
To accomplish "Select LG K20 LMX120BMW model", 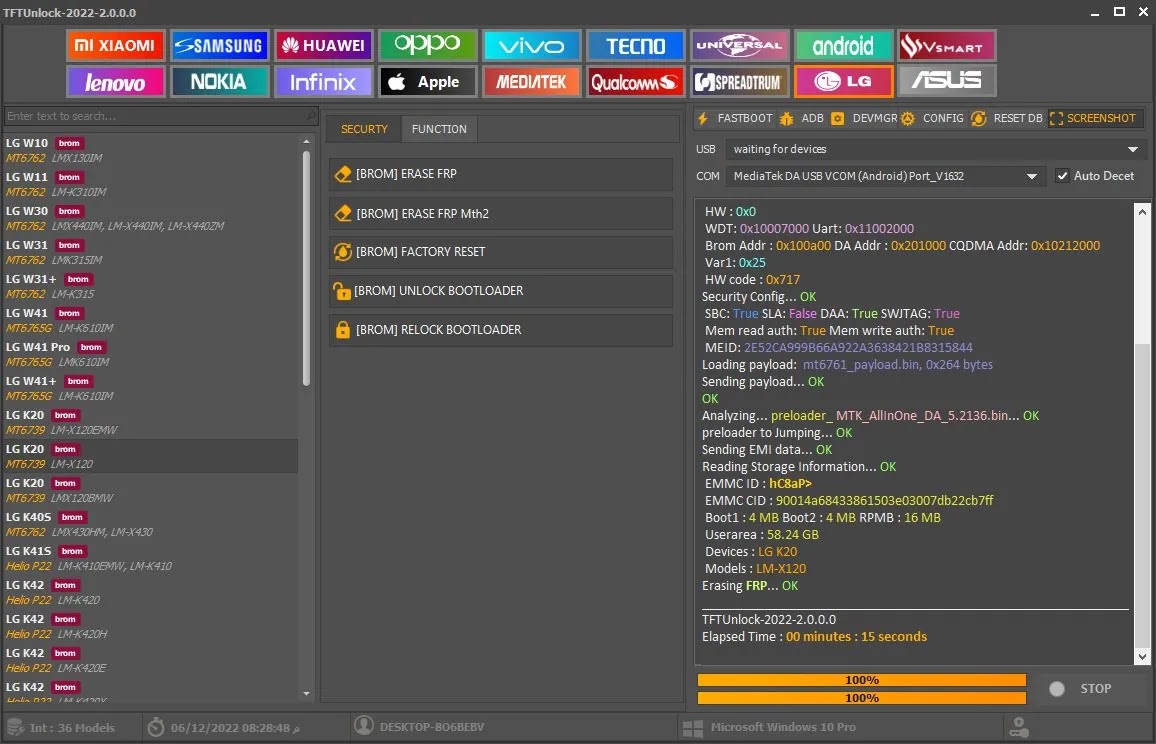I will (x=150, y=490).
